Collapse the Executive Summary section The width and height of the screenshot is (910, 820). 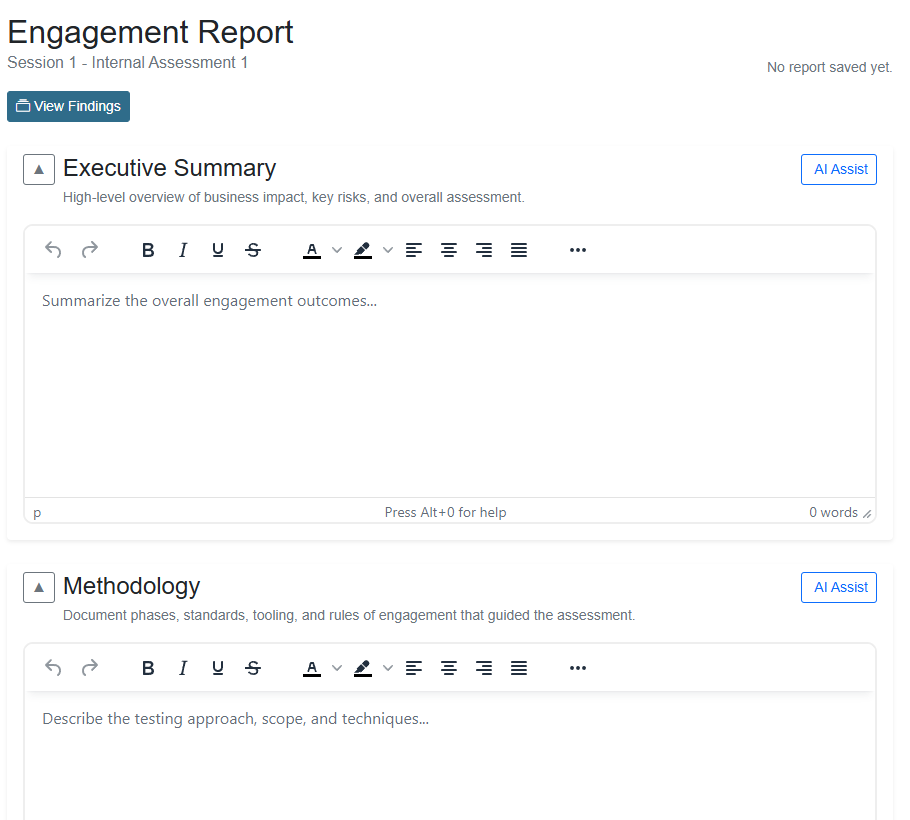pyautogui.click(x=39, y=169)
